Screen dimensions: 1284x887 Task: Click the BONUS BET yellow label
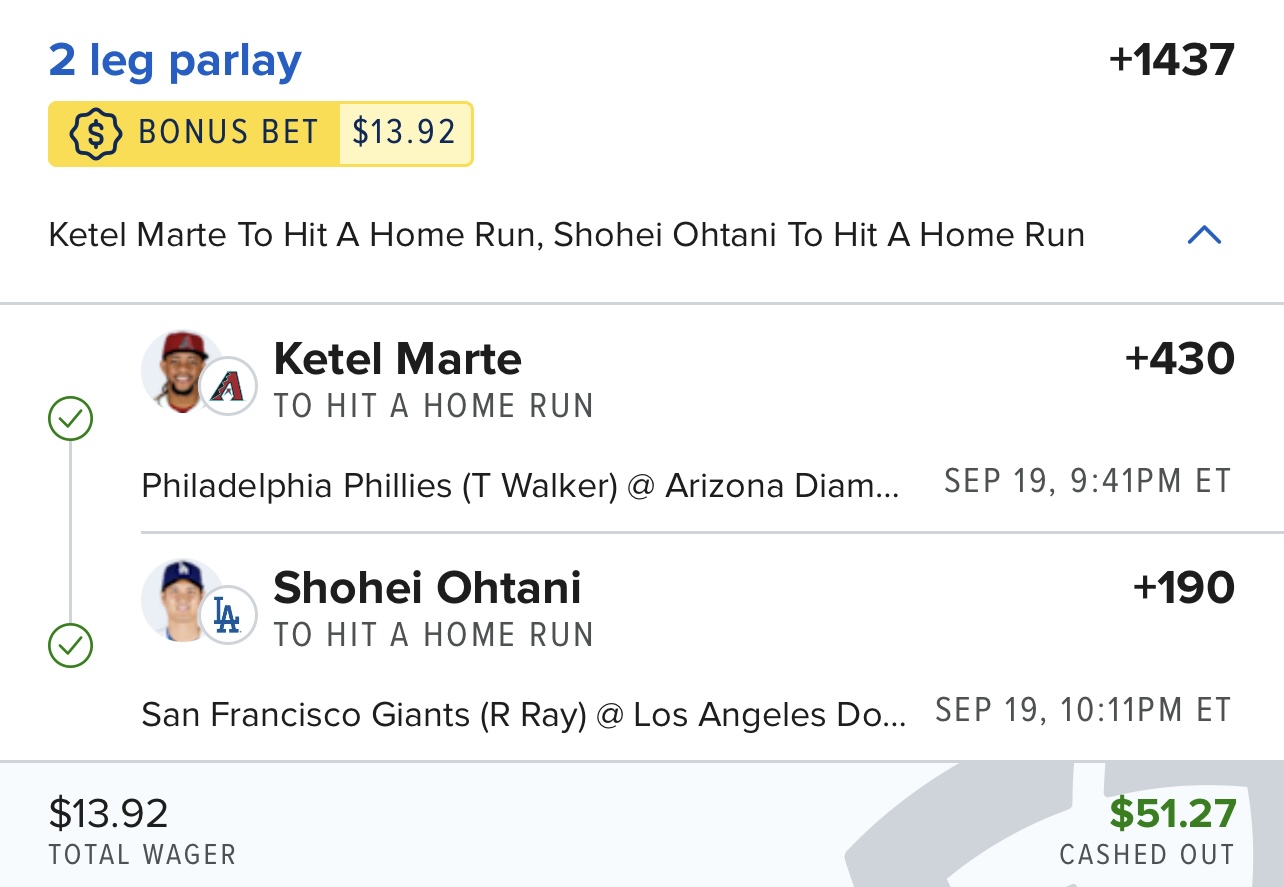pos(228,133)
